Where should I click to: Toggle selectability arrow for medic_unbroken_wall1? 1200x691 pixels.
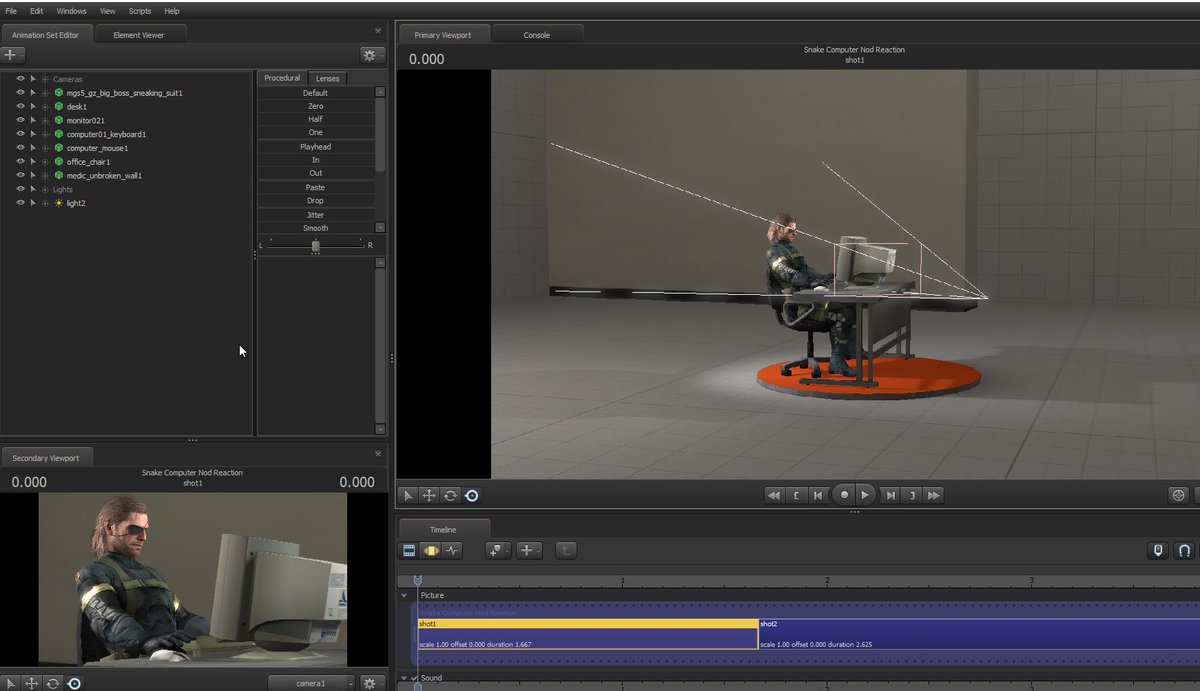(x=33, y=175)
